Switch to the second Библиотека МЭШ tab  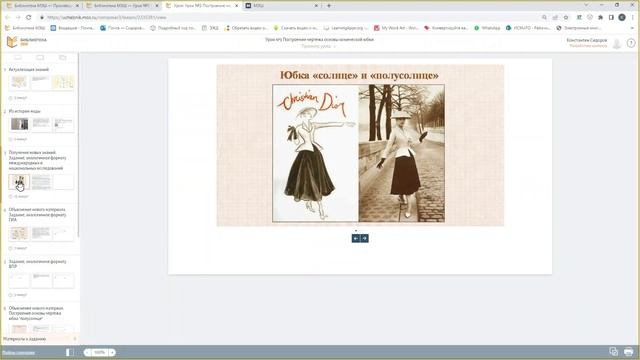(122, 6)
